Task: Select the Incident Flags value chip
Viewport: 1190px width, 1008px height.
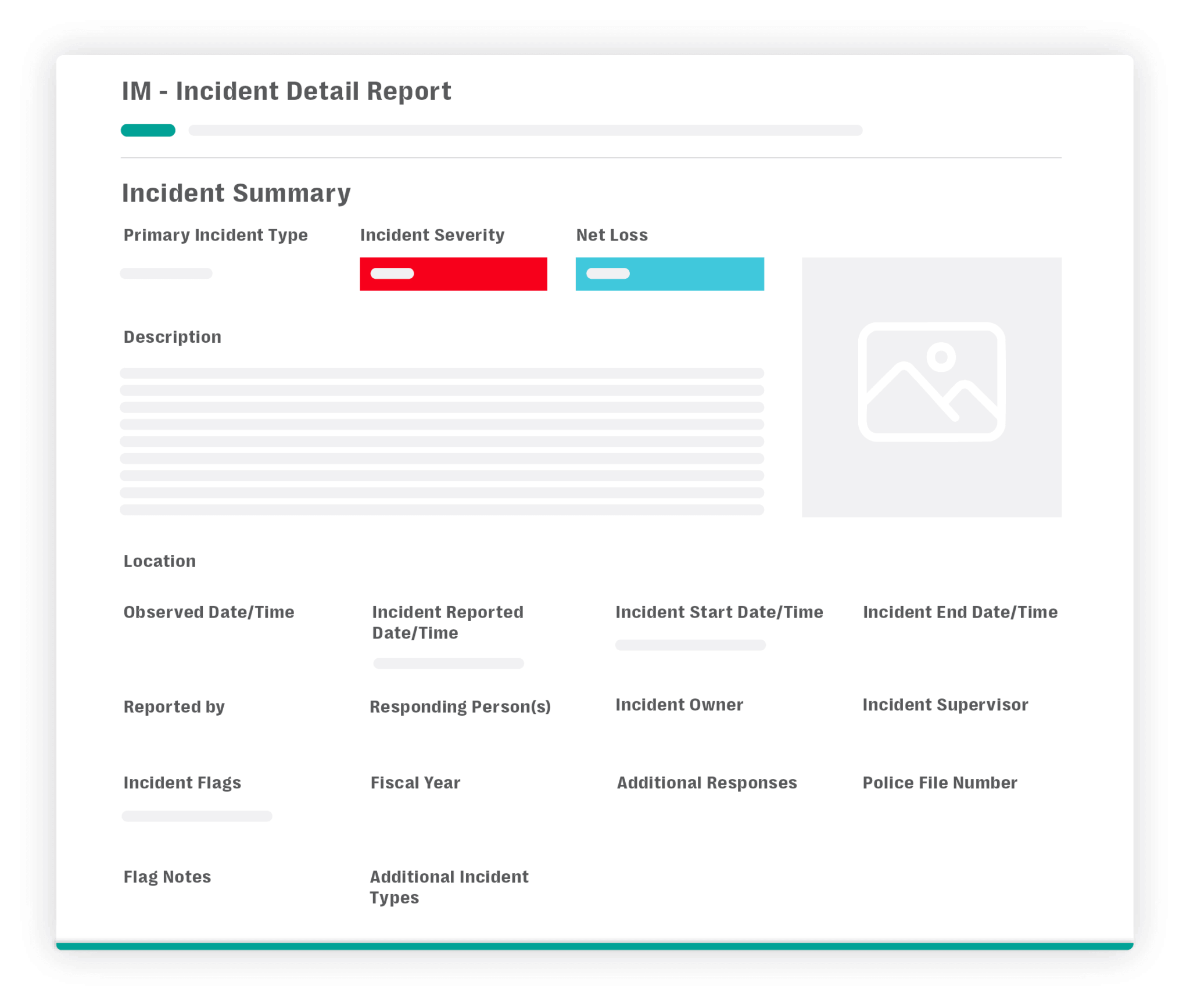Action: point(197,816)
